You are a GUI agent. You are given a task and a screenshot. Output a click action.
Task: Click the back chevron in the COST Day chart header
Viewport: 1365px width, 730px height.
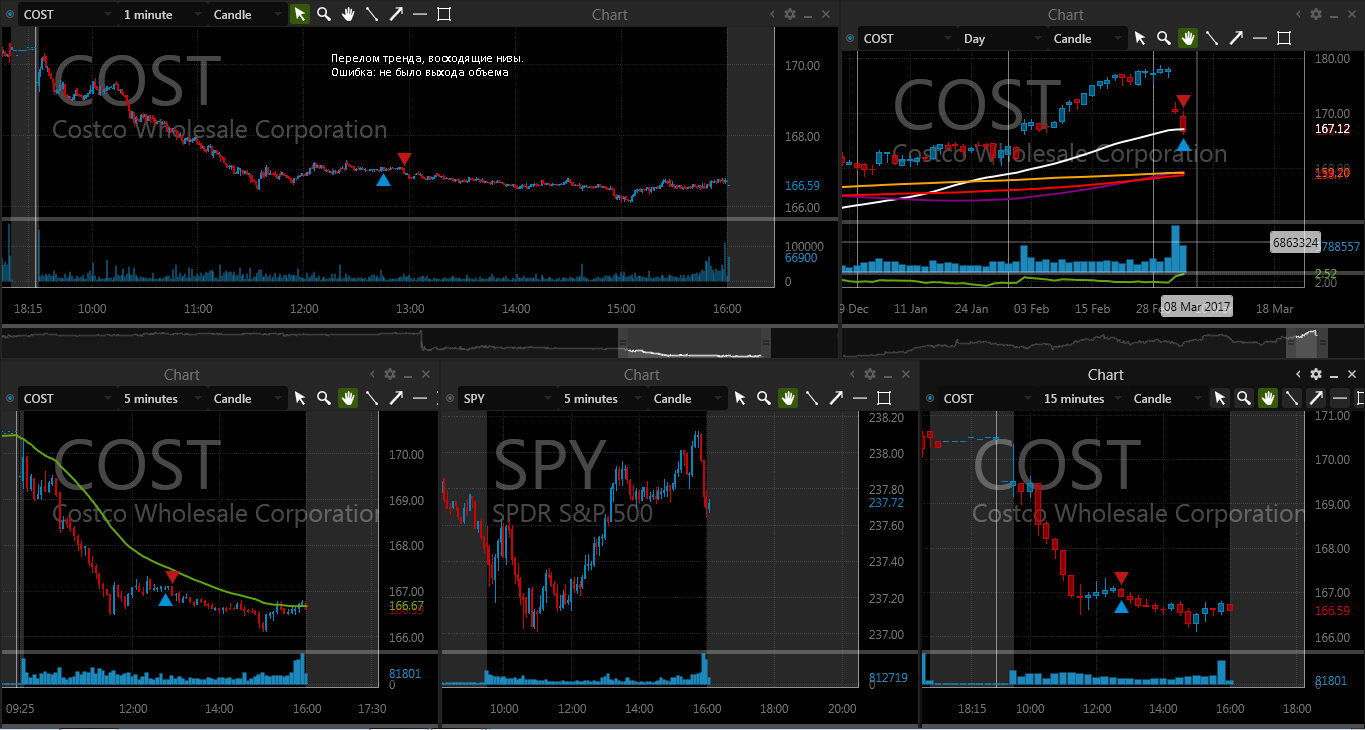[1299, 14]
